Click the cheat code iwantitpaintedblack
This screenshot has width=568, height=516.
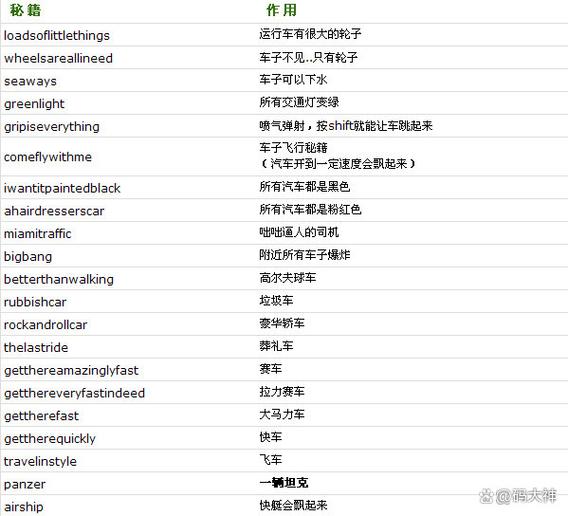pyautogui.click(x=62, y=188)
